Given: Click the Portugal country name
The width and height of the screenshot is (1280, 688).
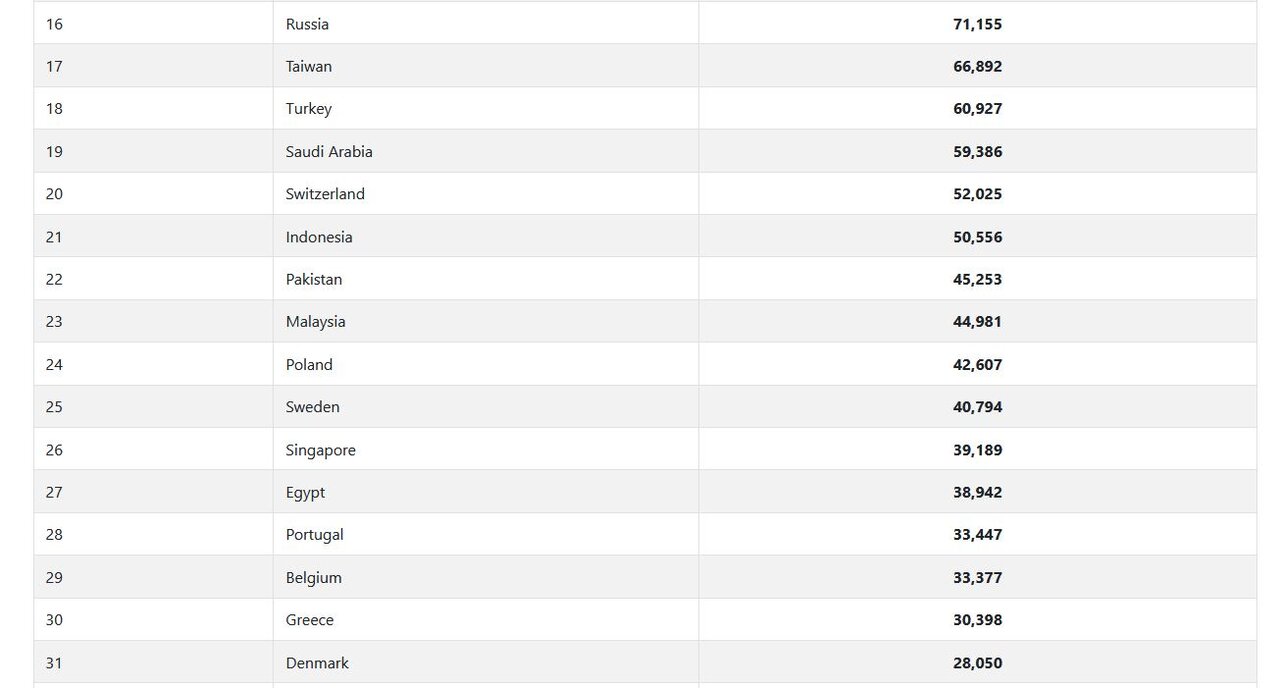Looking at the screenshot, I should click(x=314, y=535).
